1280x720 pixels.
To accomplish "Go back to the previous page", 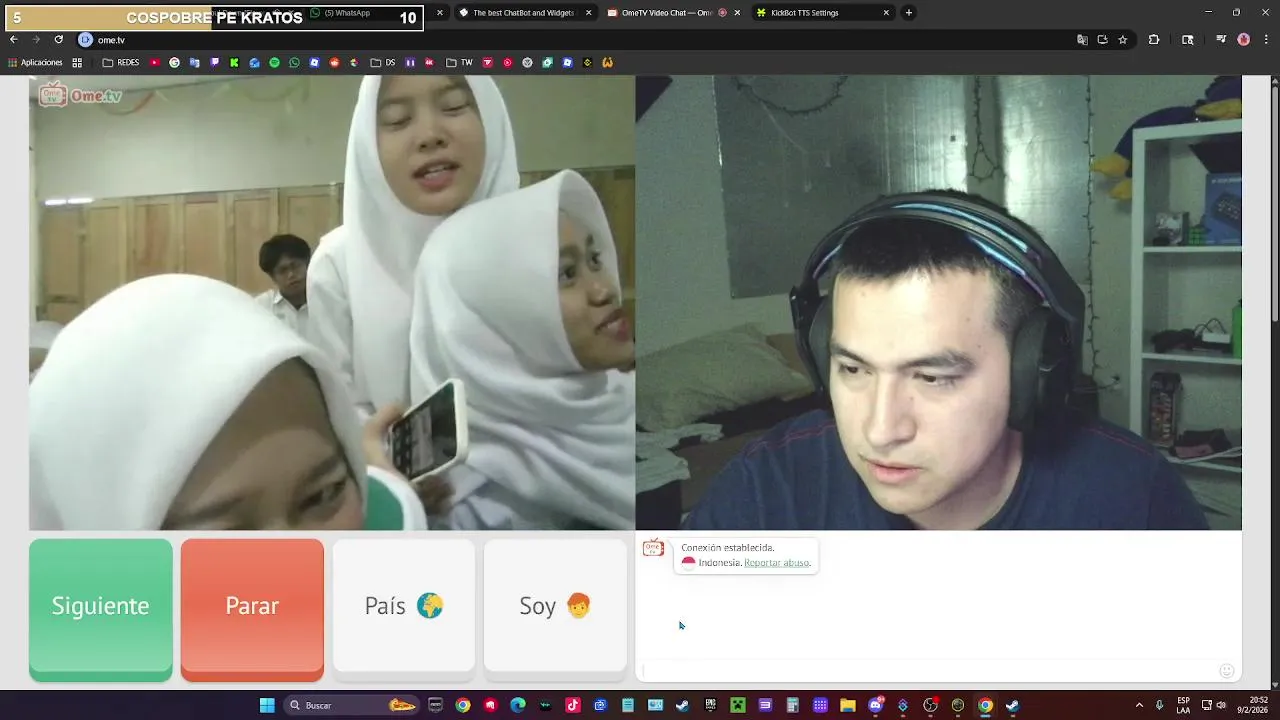I will (x=13, y=40).
